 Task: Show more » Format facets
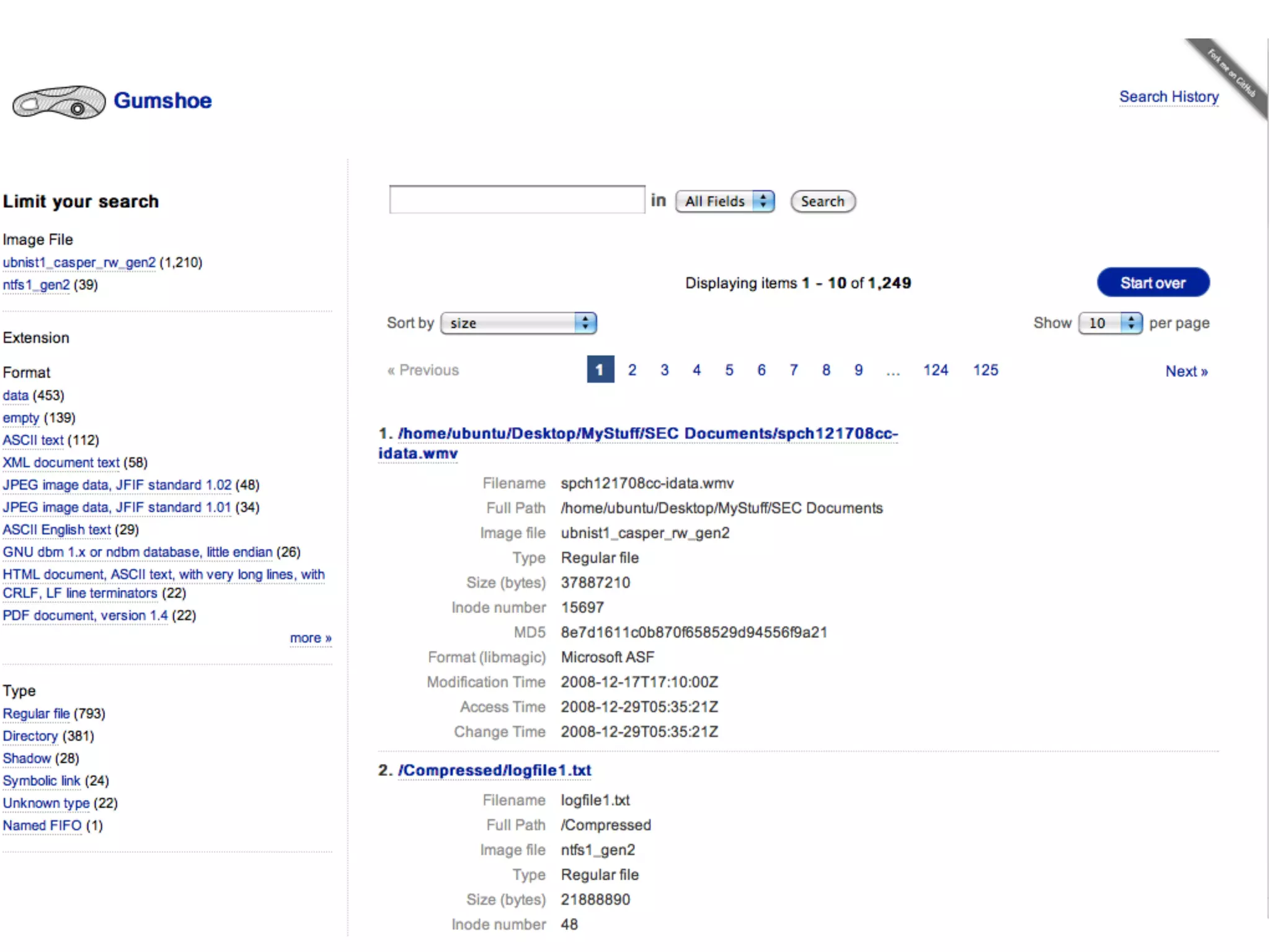click(310, 638)
